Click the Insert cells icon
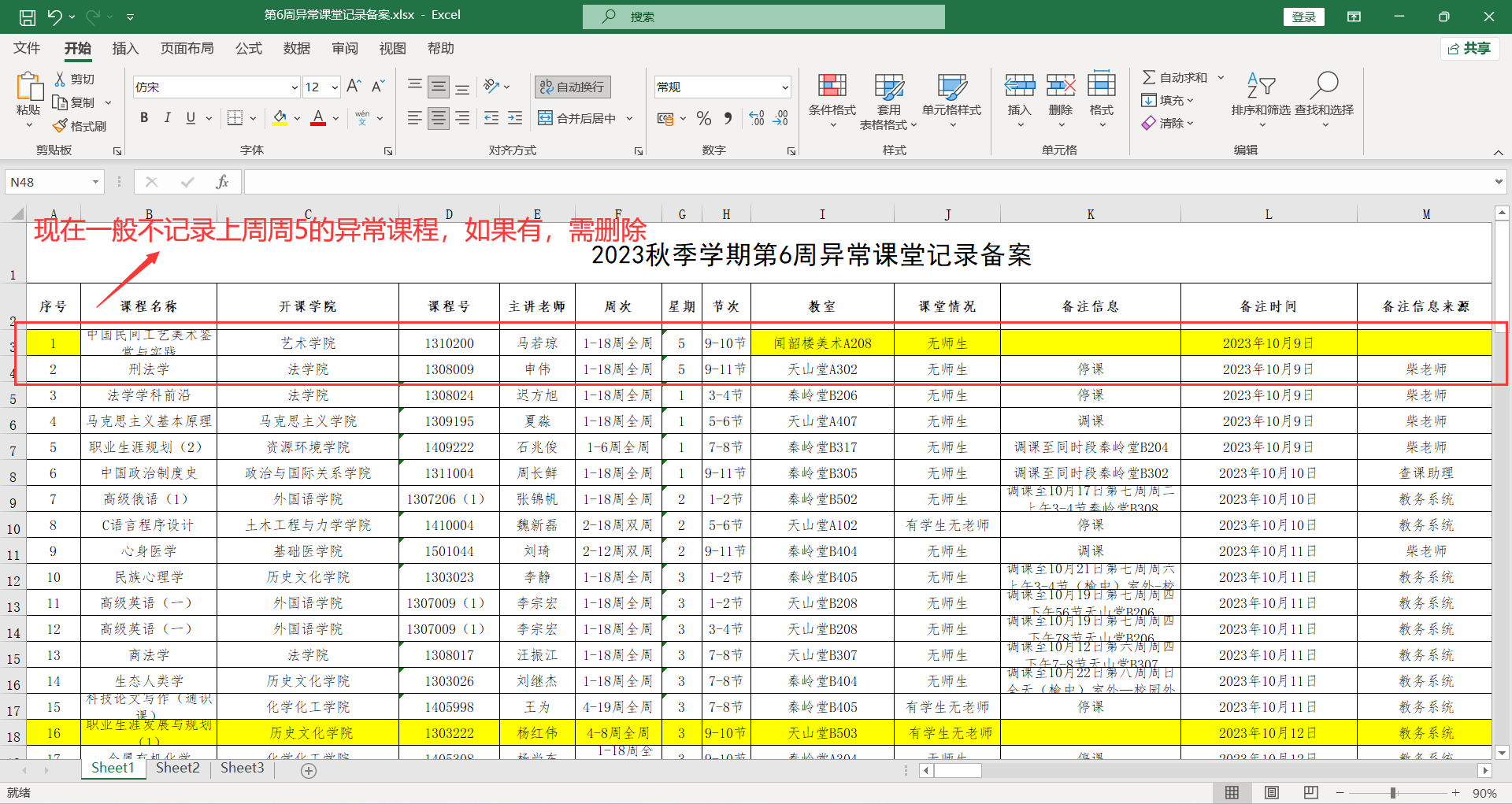 click(x=1020, y=85)
